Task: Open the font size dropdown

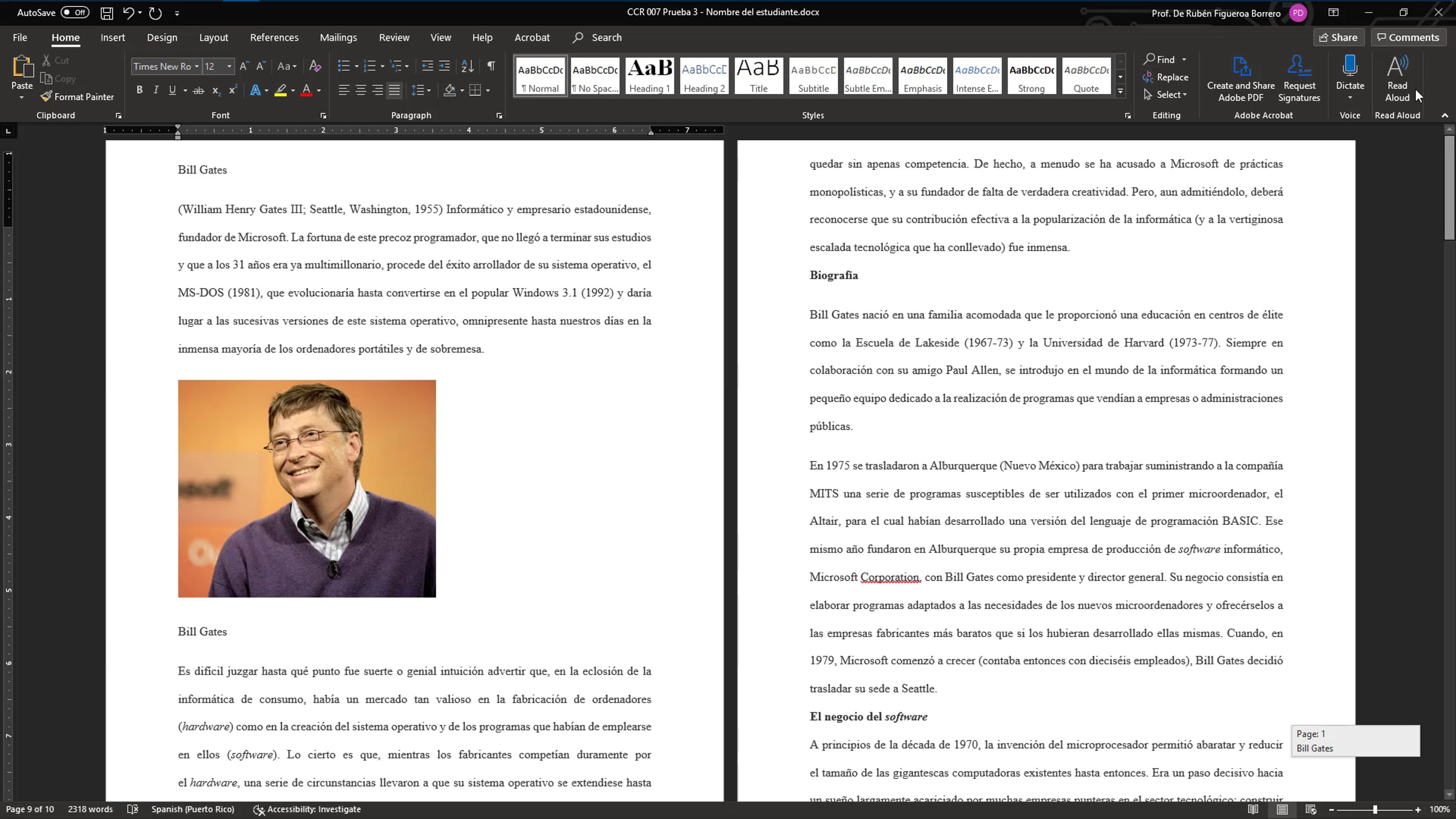Action: point(229,66)
